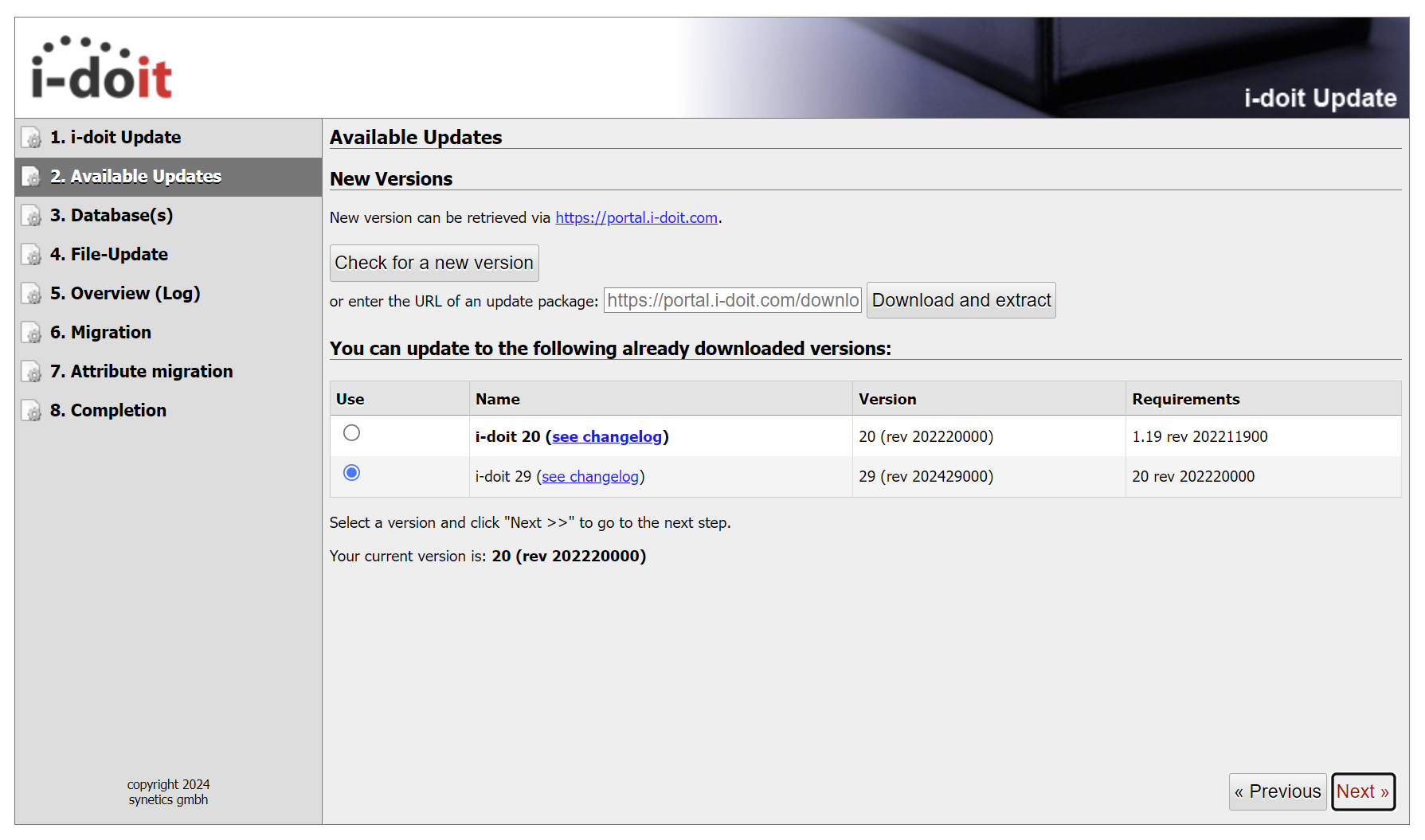
Task: Click the step icon beside 6. Migration
Action: (31, 333)
